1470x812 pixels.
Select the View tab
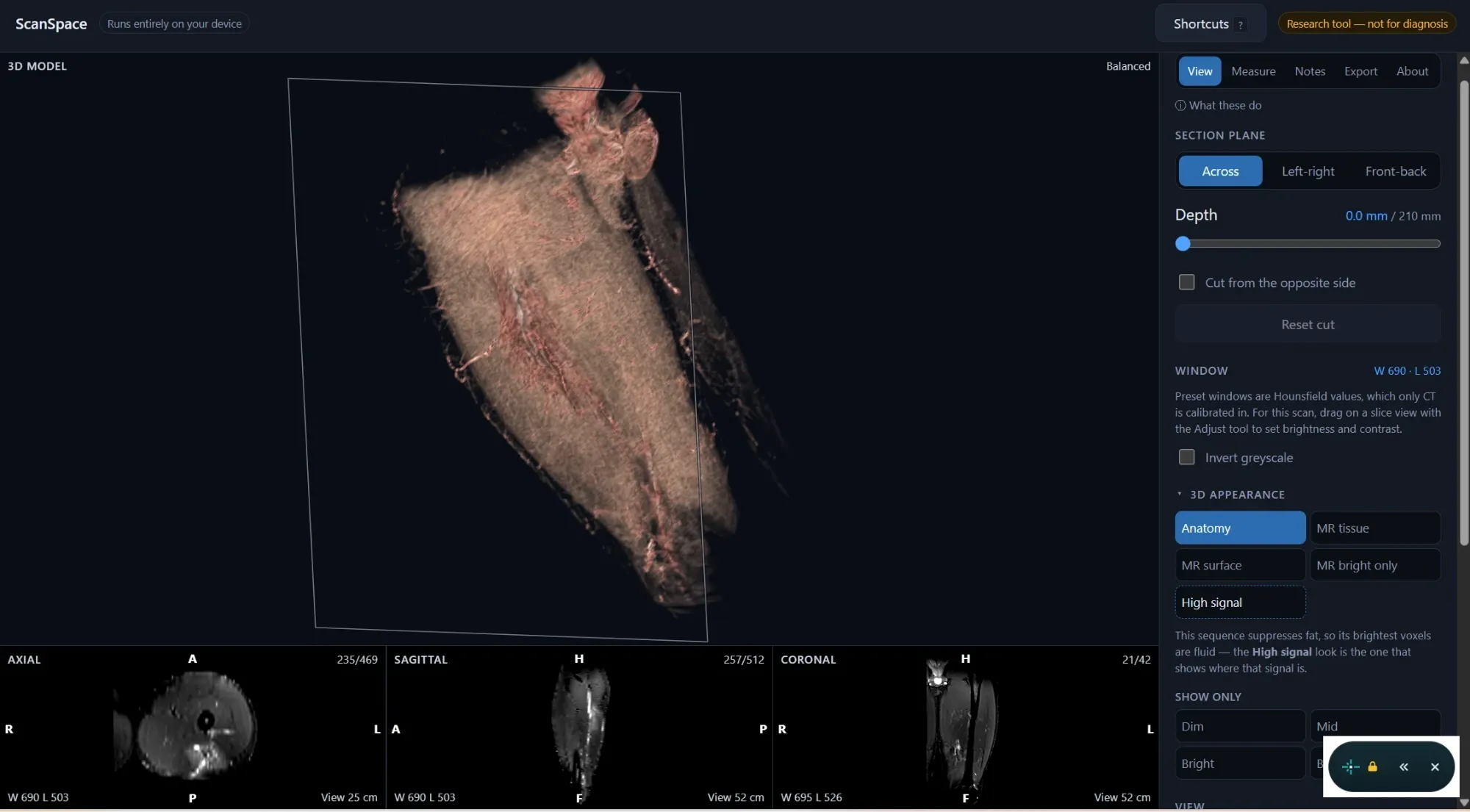(x=1200, y=71)
